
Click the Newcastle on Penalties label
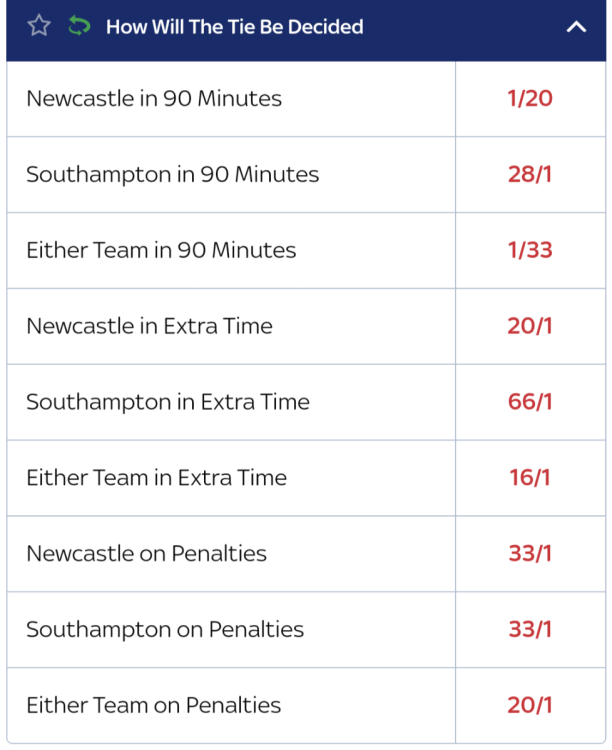[x=146, y=554]
